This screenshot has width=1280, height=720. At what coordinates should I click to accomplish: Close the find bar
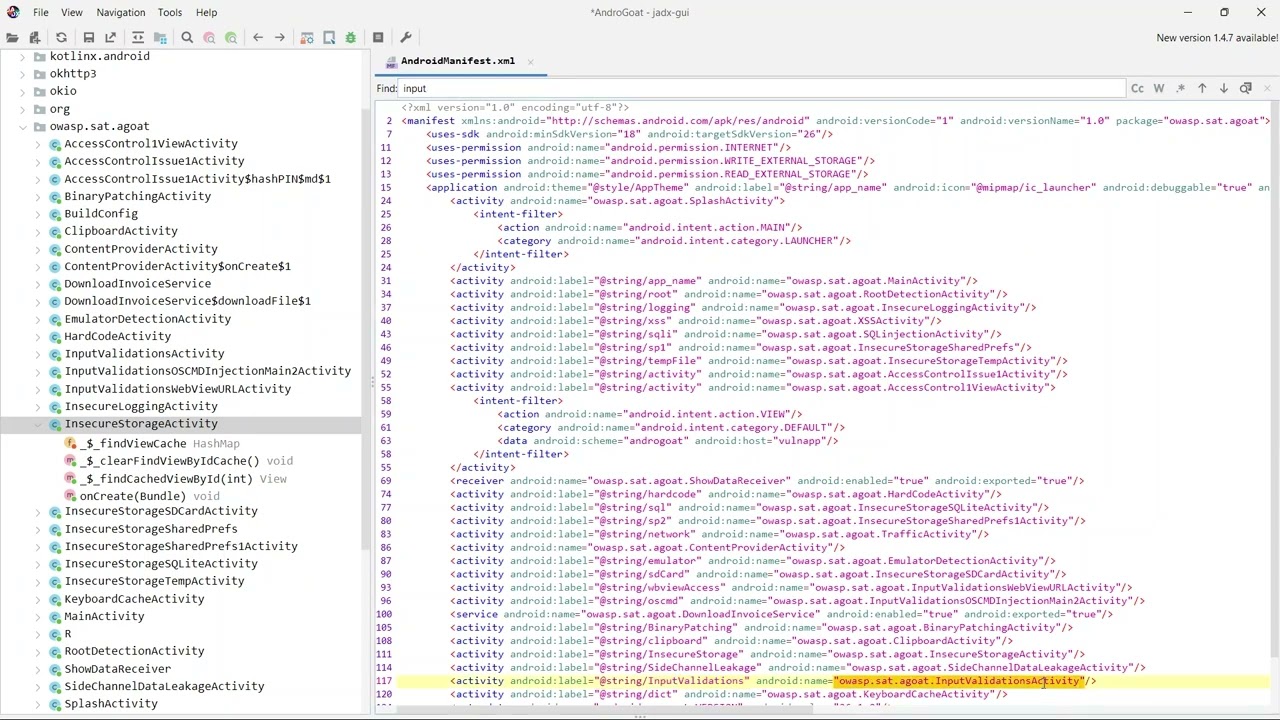tap(1267, 88)
